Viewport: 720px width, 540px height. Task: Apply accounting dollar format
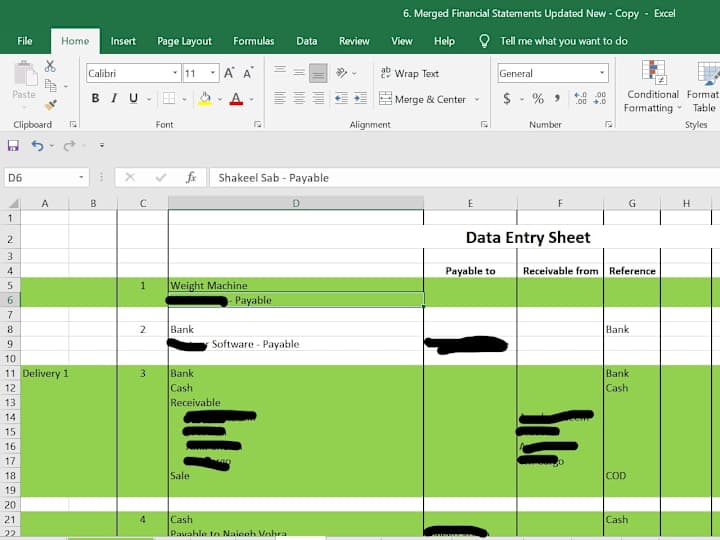coord(507,98)
